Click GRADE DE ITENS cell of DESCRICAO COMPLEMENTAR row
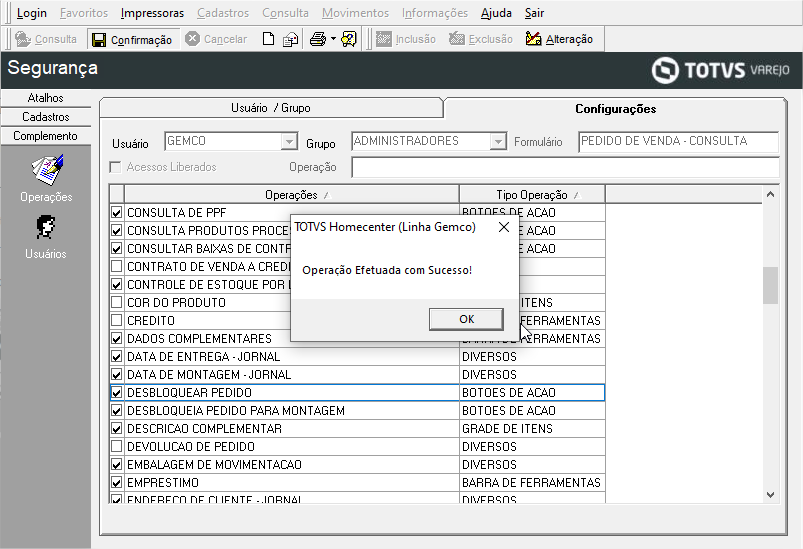 (x=532, y=429)
